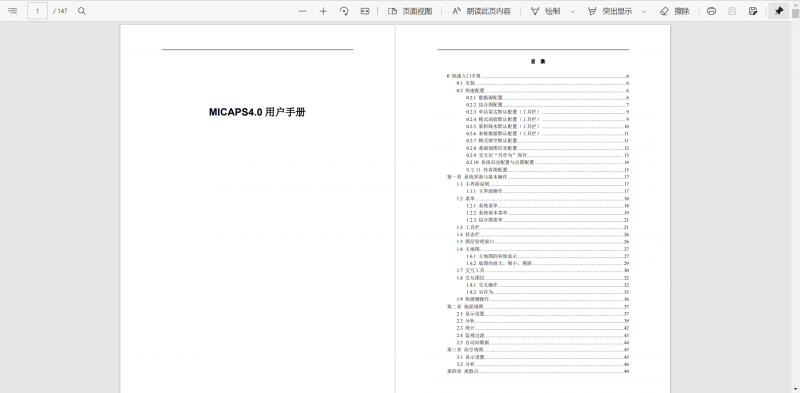Expand the 绘制 dropdown arrow
The width and height of the screenshot is (800, 393).
click(572, 11)
